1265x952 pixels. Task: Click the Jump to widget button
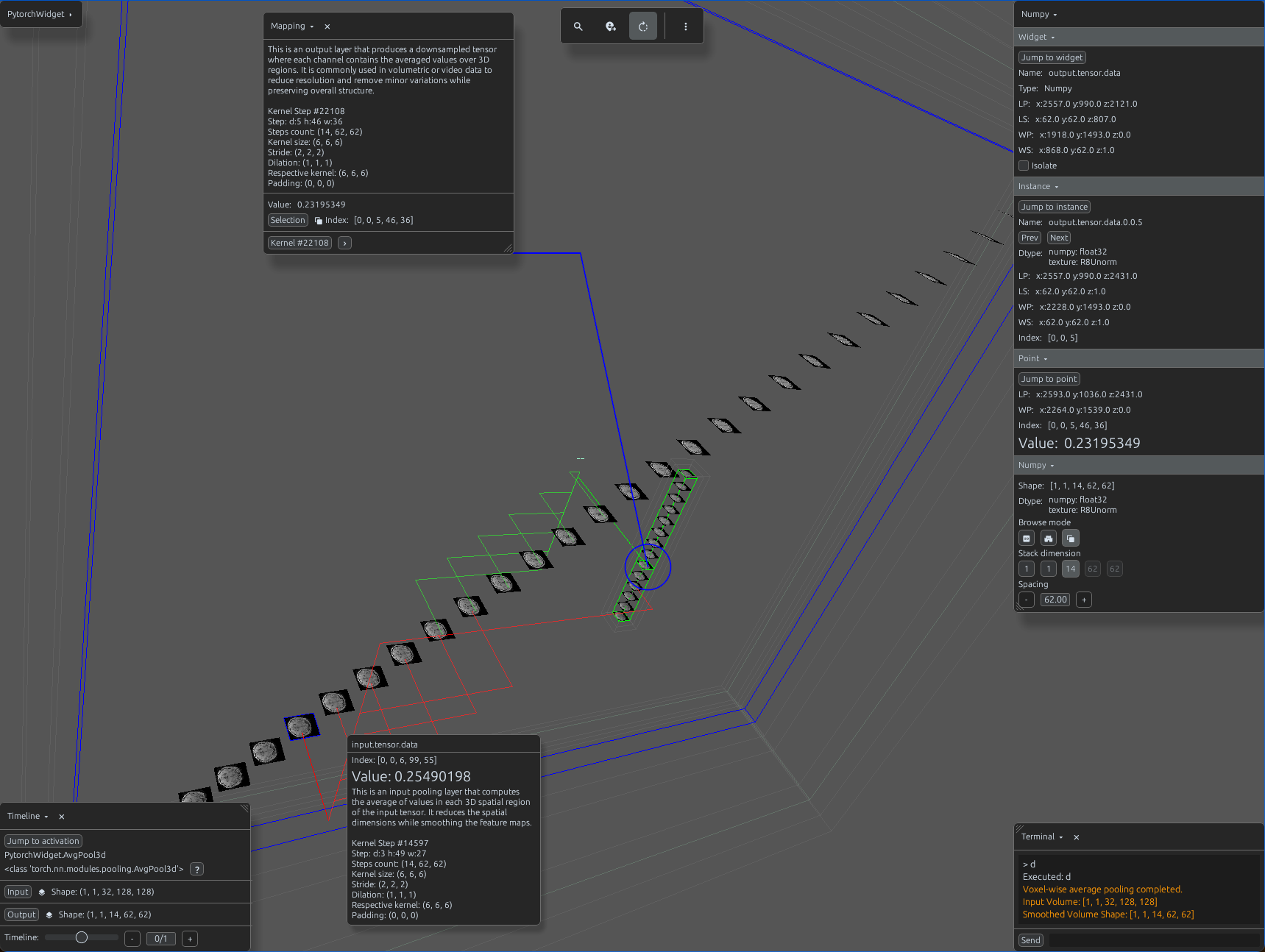coord(1052,57)
